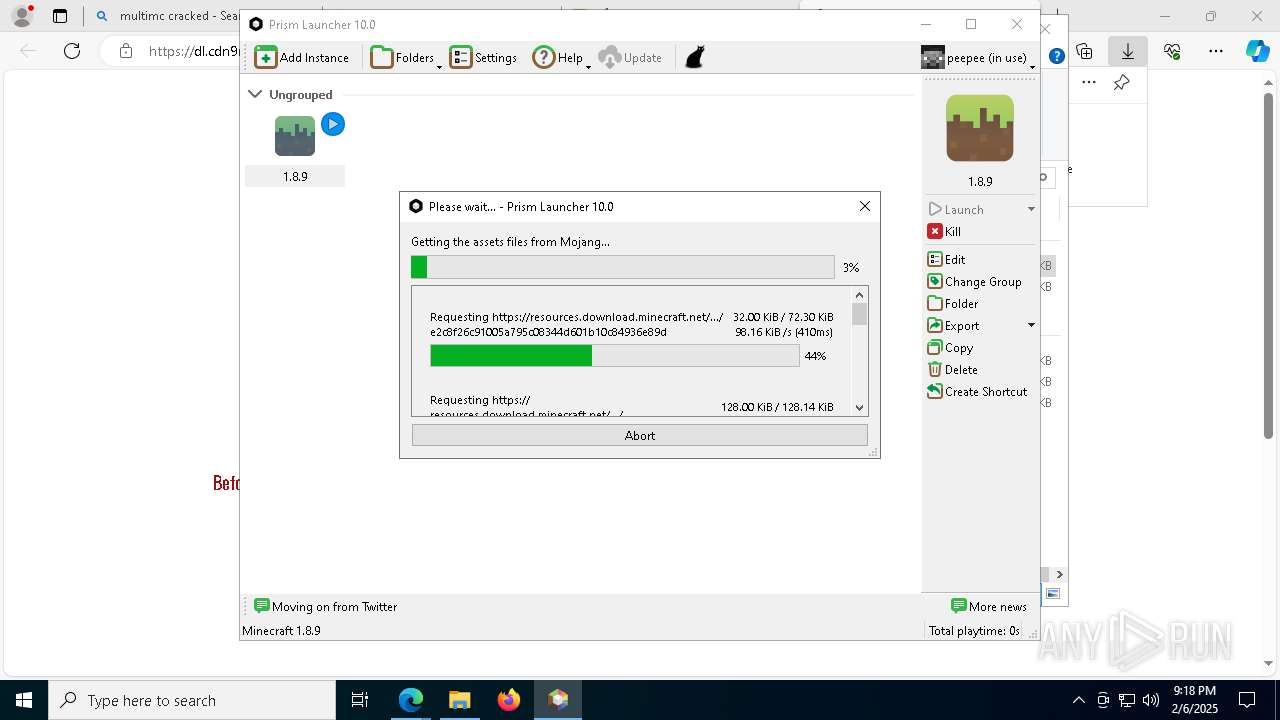The height and width of the screenshot is (720, 1280).
Task: Open the Help dropdown menu
Action: point(561,58)
